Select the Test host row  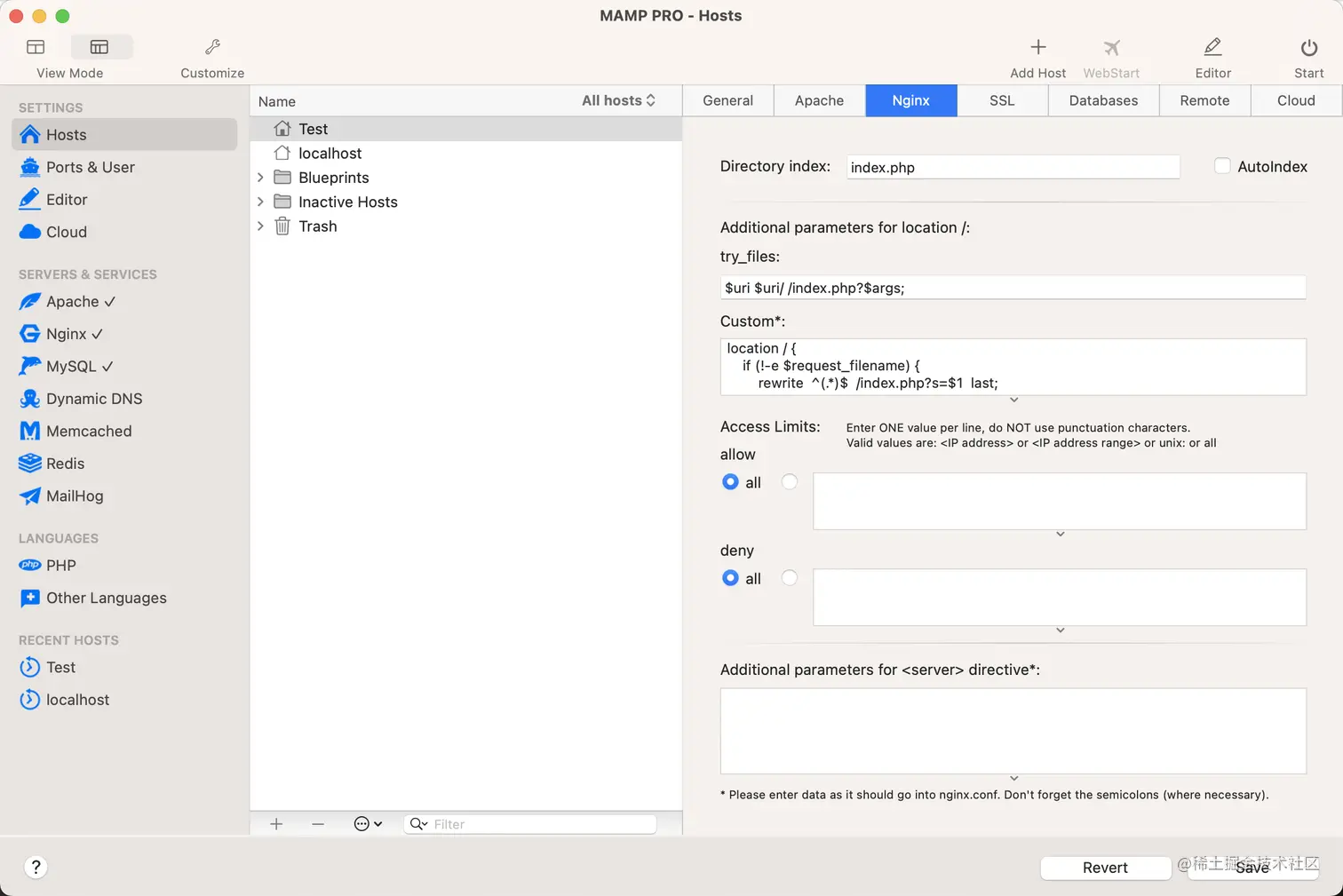click(x=466, y=129)
